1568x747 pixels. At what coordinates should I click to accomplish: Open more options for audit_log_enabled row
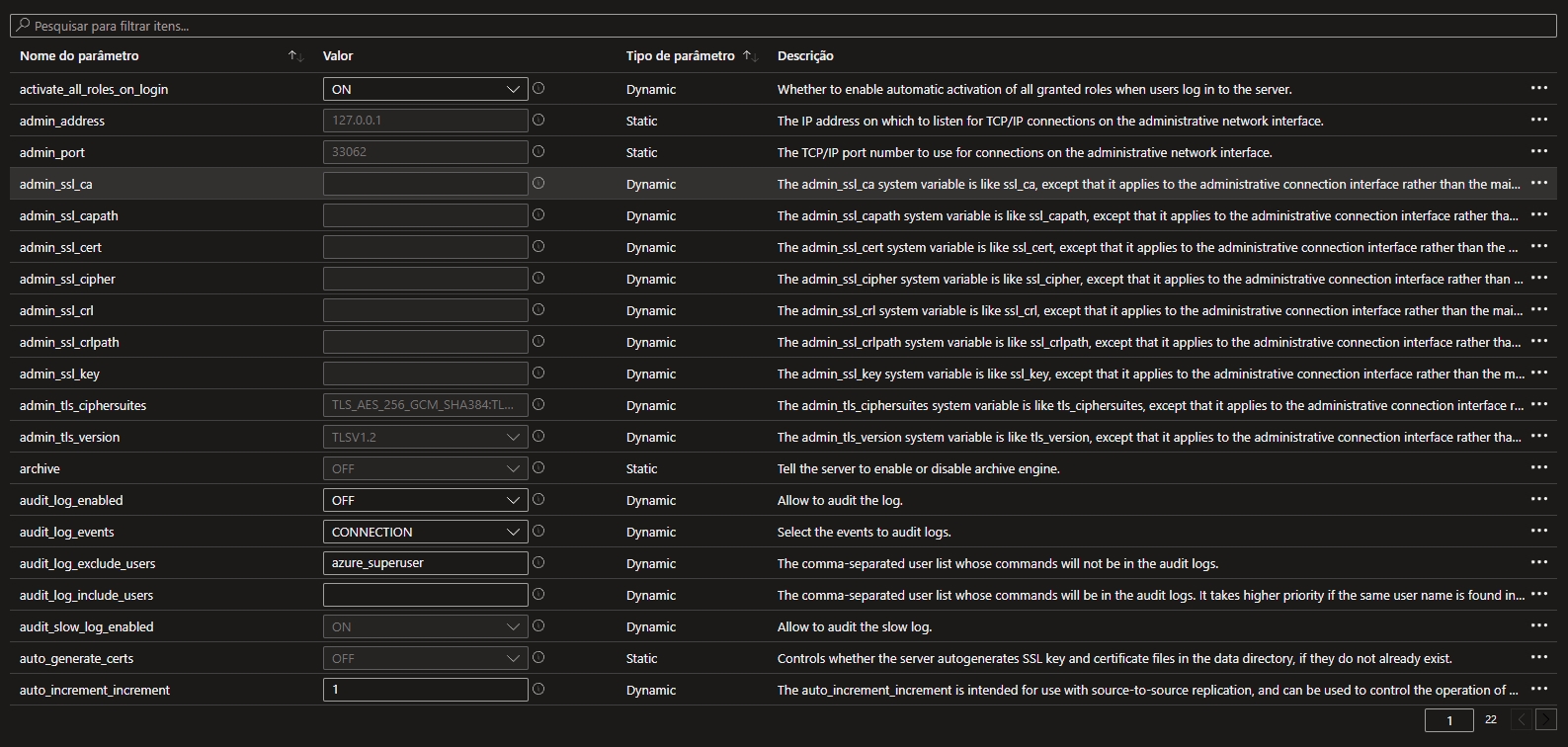click(x=1538, y=499)
